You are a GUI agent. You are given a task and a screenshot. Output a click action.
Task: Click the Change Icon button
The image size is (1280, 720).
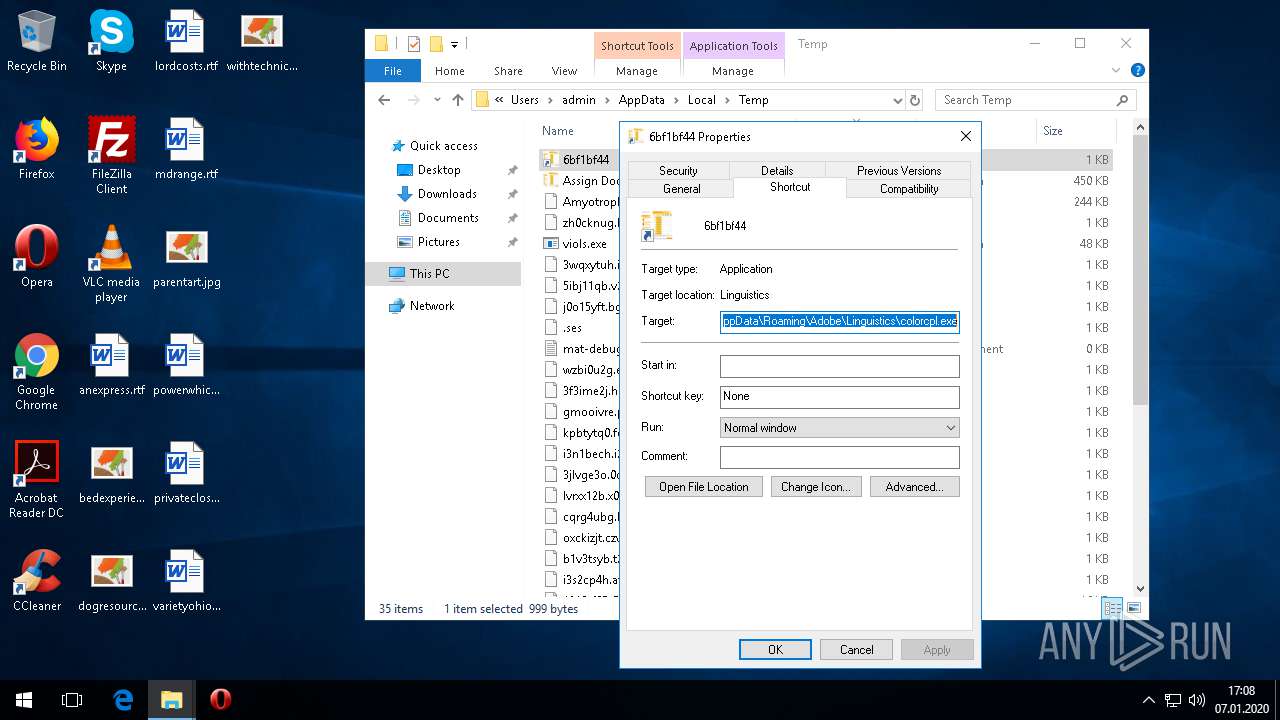[815, 487]
